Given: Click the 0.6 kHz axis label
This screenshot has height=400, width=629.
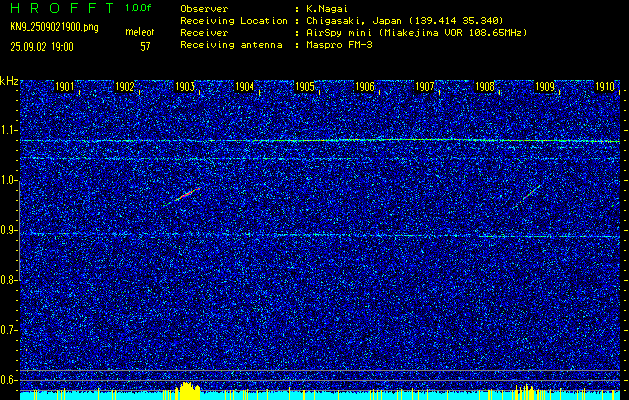Looking at the screenshot, I should [x=8, y=380].
